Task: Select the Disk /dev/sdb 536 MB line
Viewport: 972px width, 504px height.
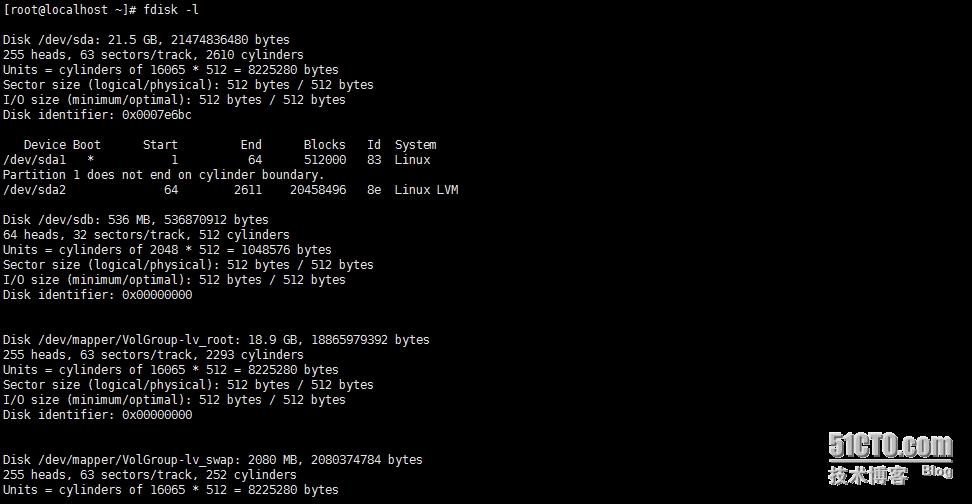Action: pos(135,220)
